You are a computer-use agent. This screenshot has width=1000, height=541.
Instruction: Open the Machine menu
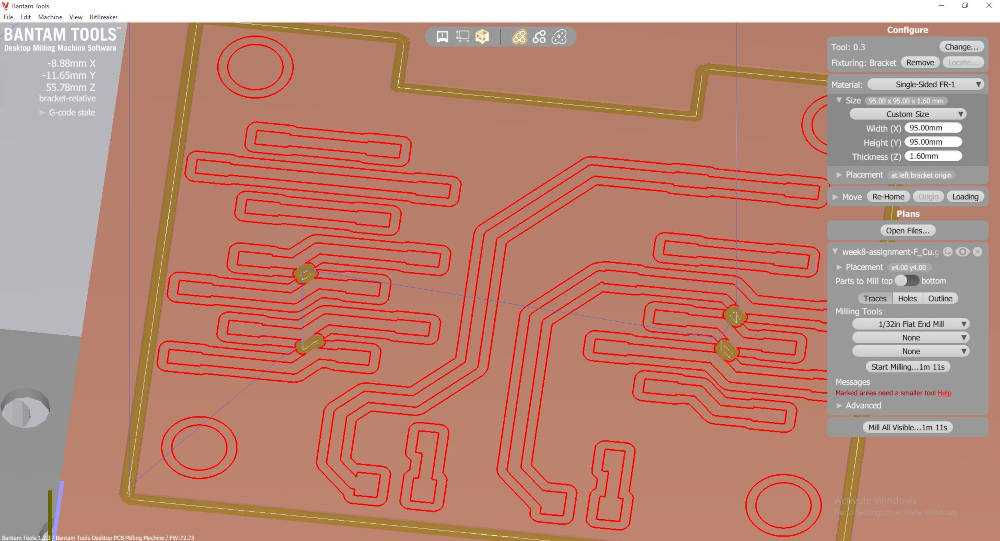click(50, 17)
